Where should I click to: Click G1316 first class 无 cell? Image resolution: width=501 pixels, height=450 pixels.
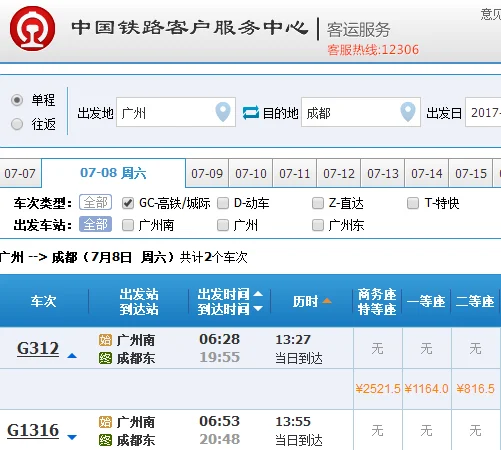coord(426,430)
